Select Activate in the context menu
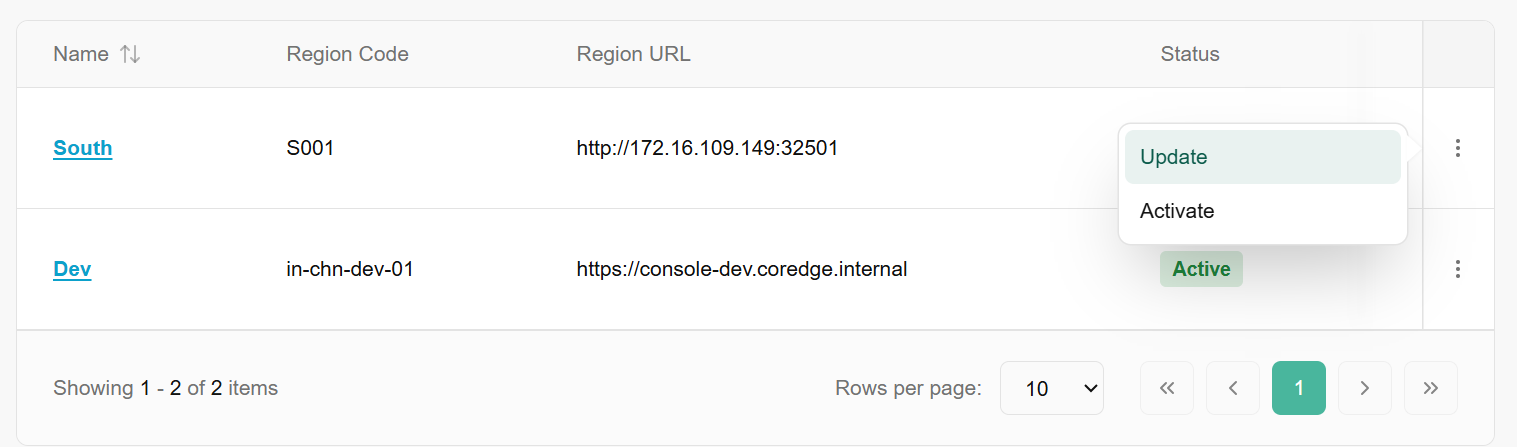1517x447 pixels. [1262, 211]
